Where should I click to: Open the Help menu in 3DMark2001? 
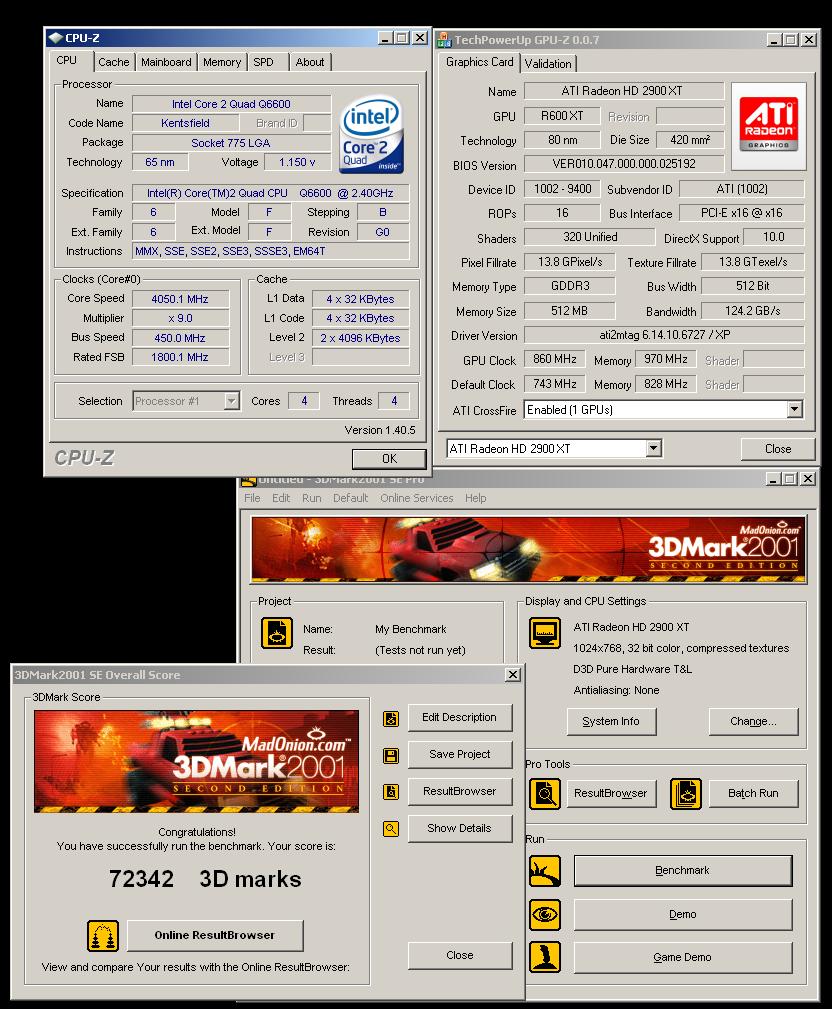(476, 498)
